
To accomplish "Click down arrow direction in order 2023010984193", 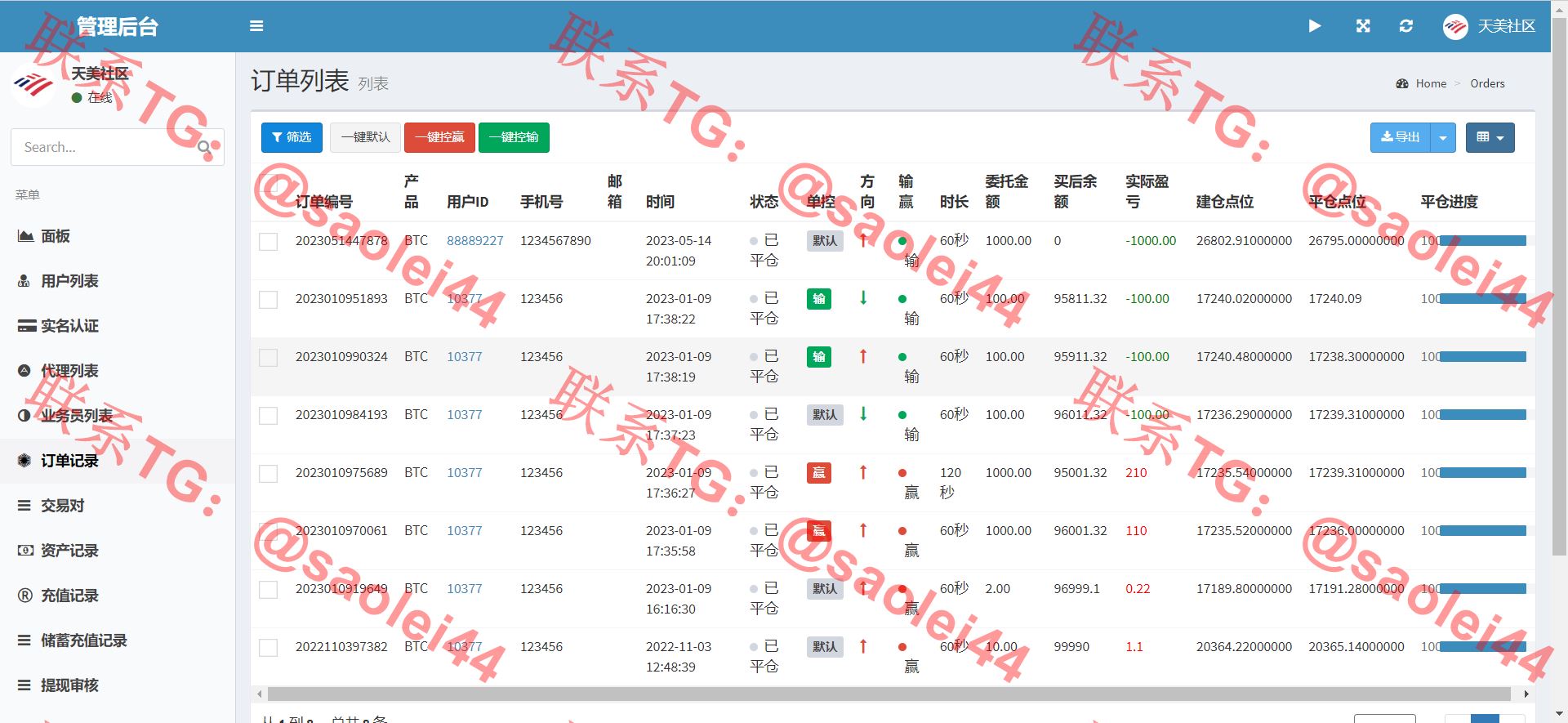I will point(863,414).
